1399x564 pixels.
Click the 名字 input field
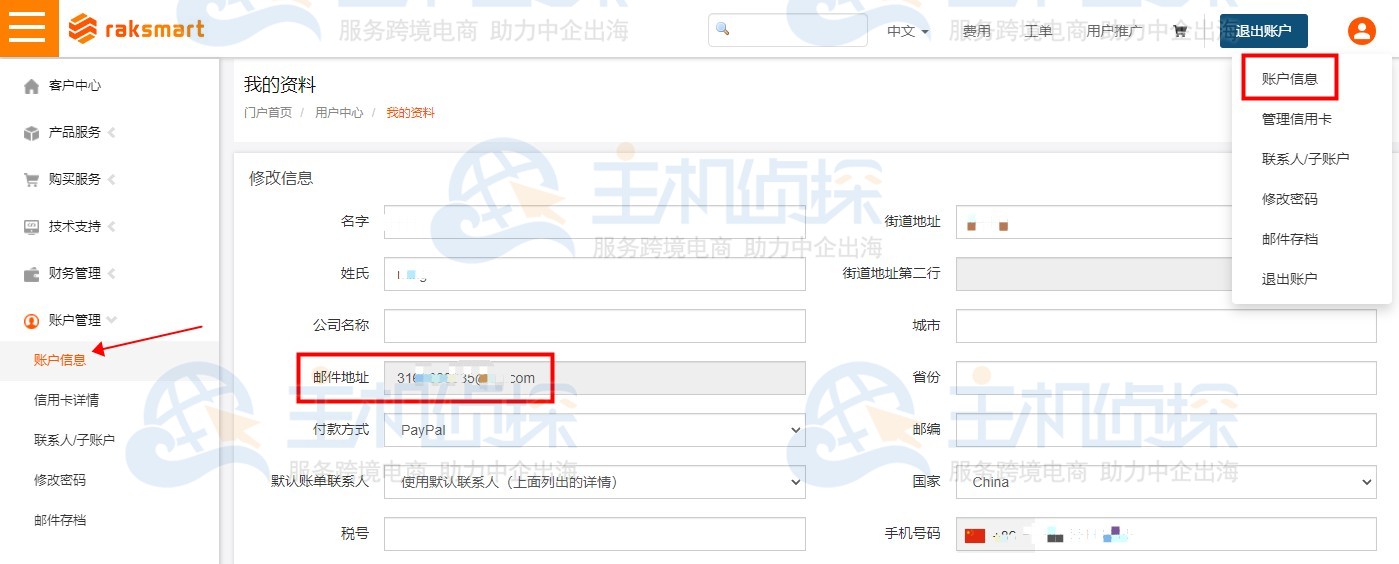(595, 222)
